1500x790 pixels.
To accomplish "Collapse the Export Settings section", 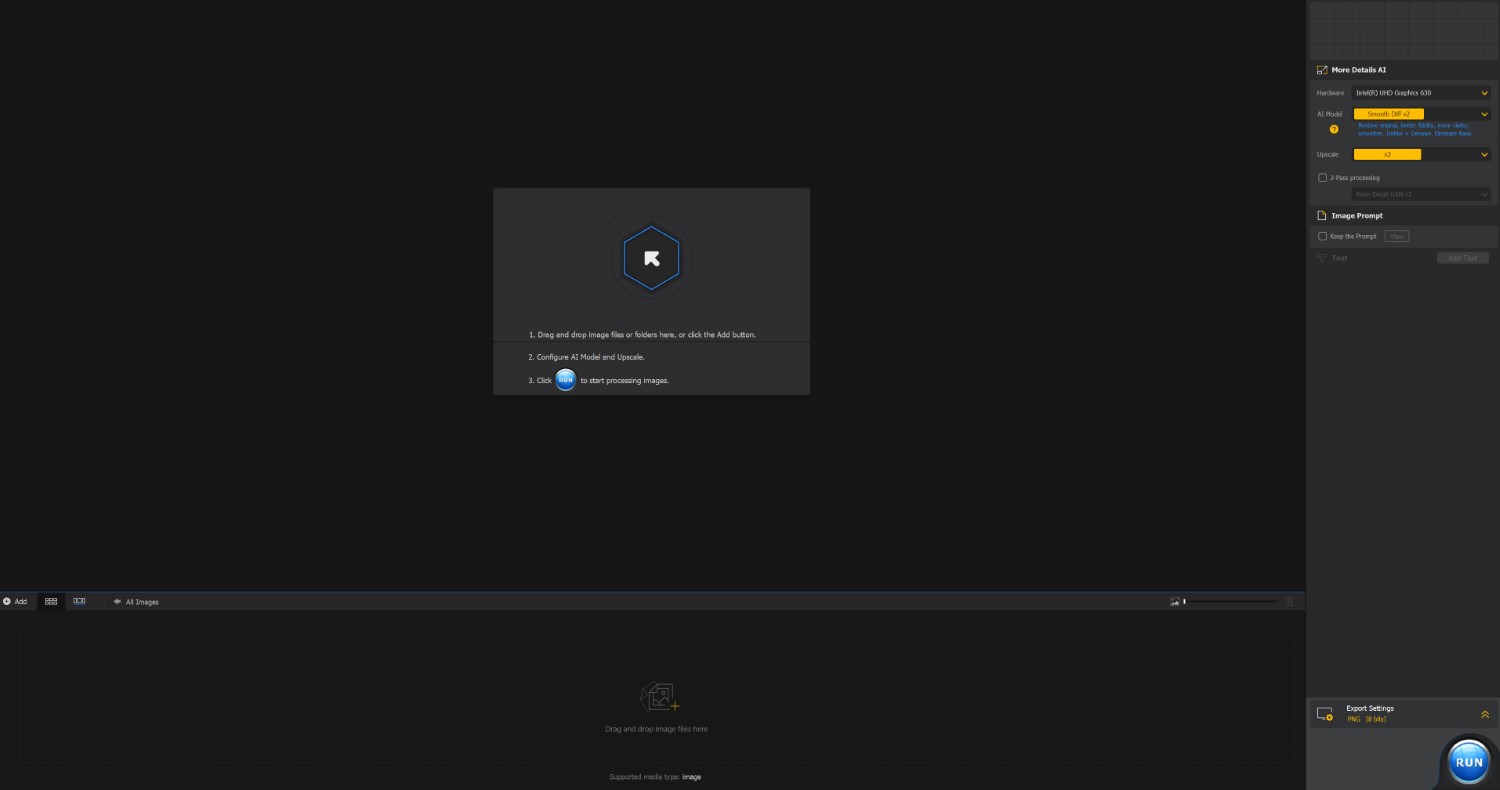I will [x=1485, y=713].
